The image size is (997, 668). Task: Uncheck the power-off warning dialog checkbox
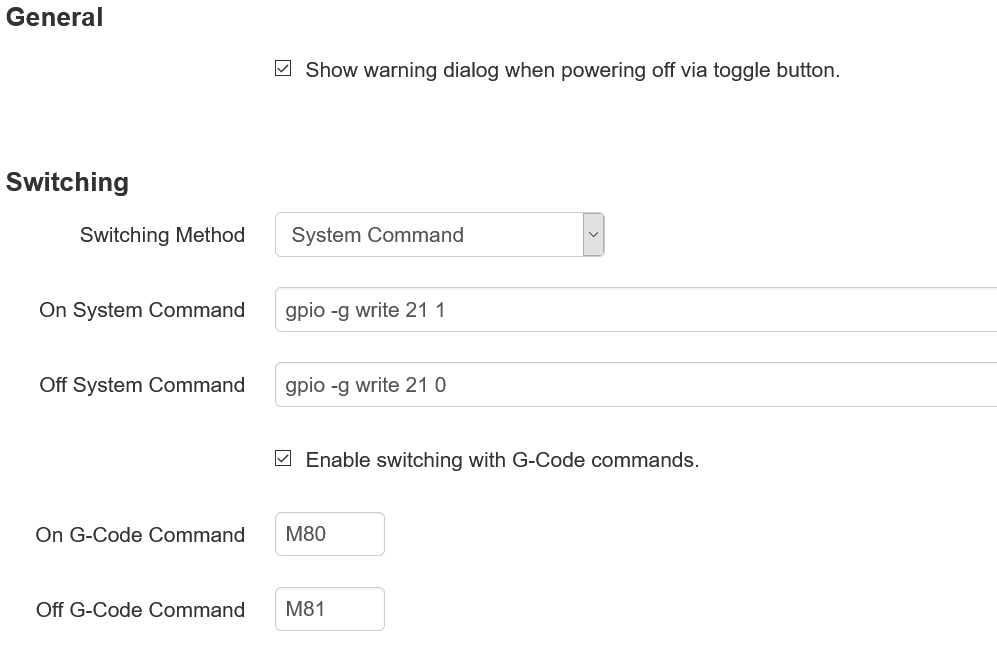[x=283, y=68]
